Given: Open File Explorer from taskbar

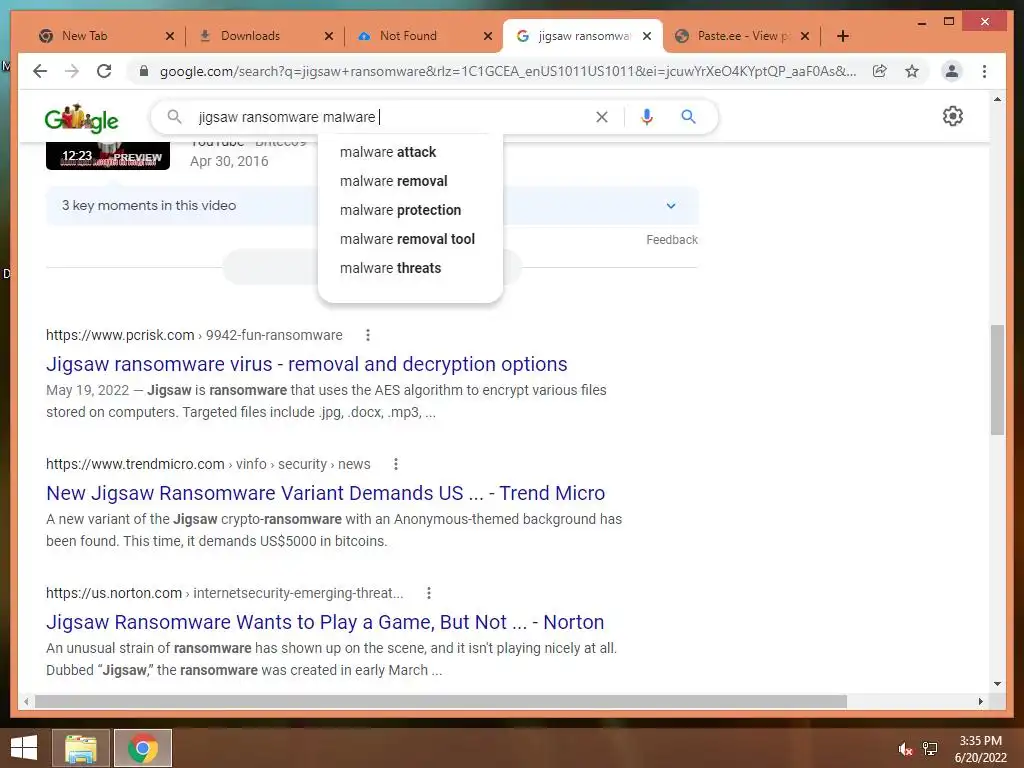Looking at the screenshot, I should click(x=81, y=748).
